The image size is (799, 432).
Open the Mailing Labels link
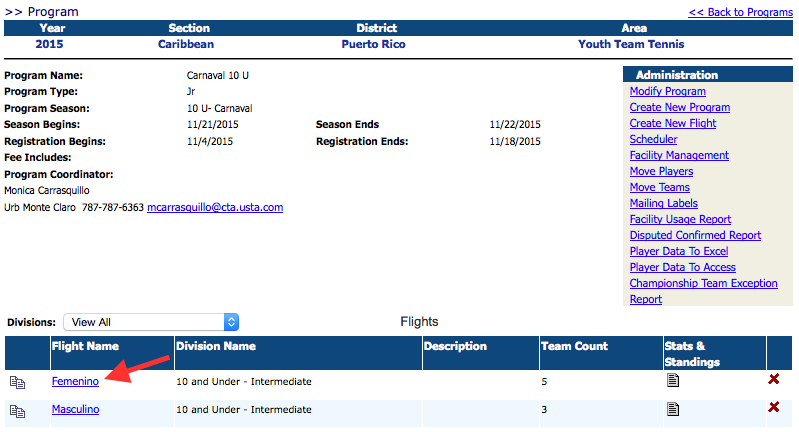point(663,203)
